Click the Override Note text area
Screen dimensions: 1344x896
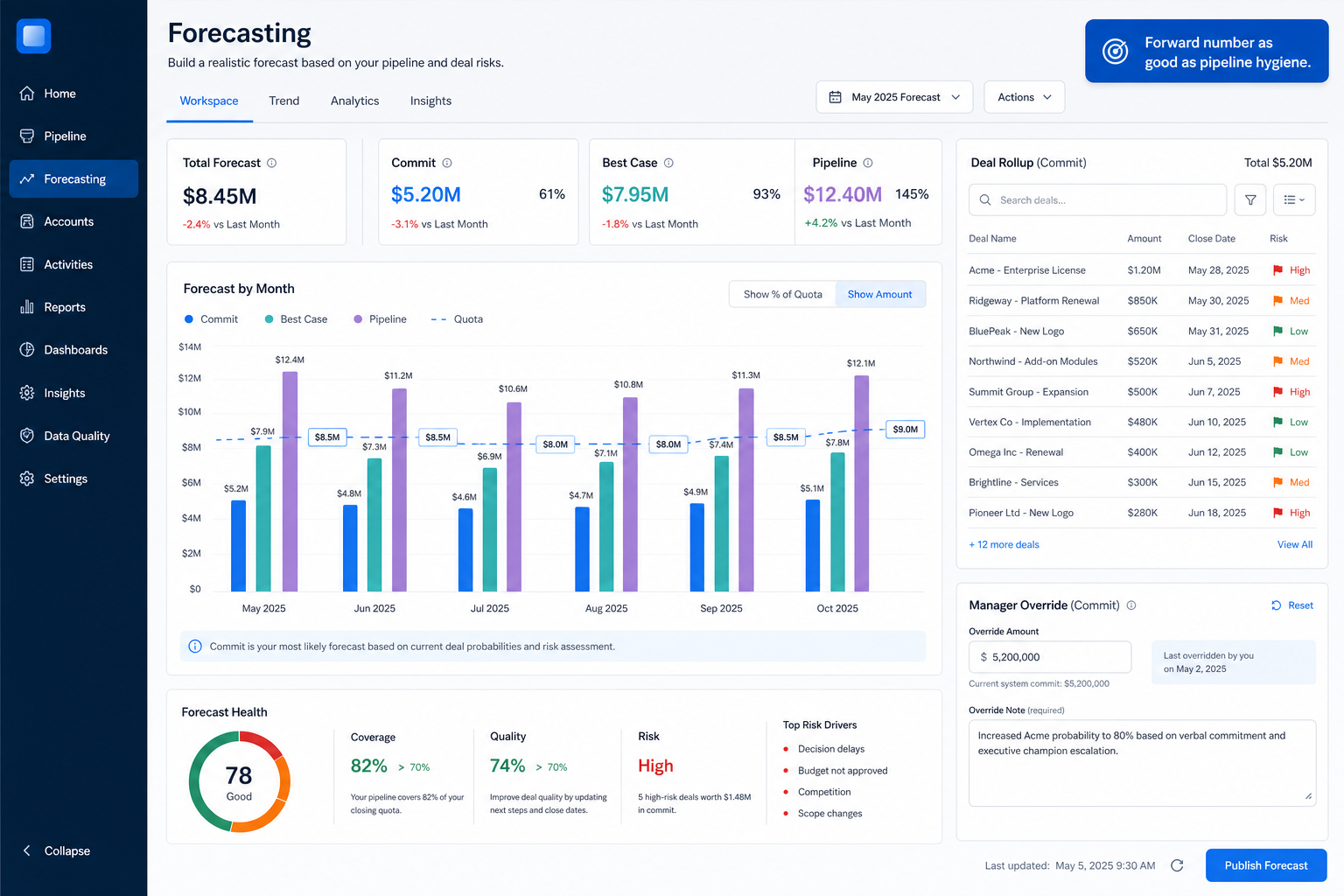[x=1142, y=763]
